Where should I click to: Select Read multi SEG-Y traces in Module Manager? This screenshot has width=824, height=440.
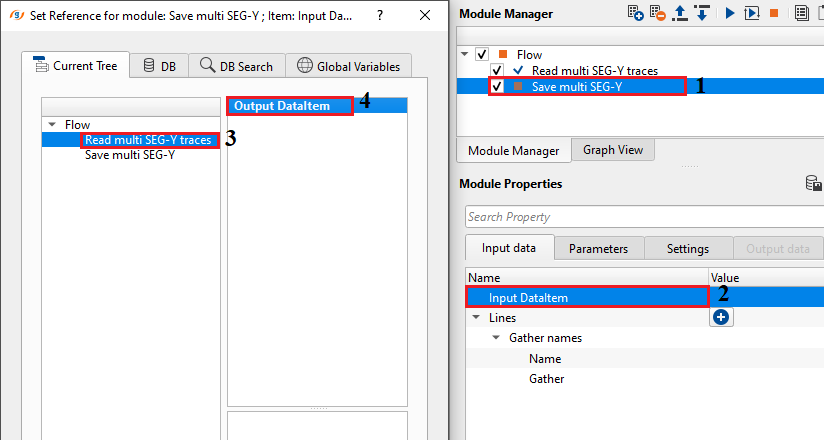595,70
